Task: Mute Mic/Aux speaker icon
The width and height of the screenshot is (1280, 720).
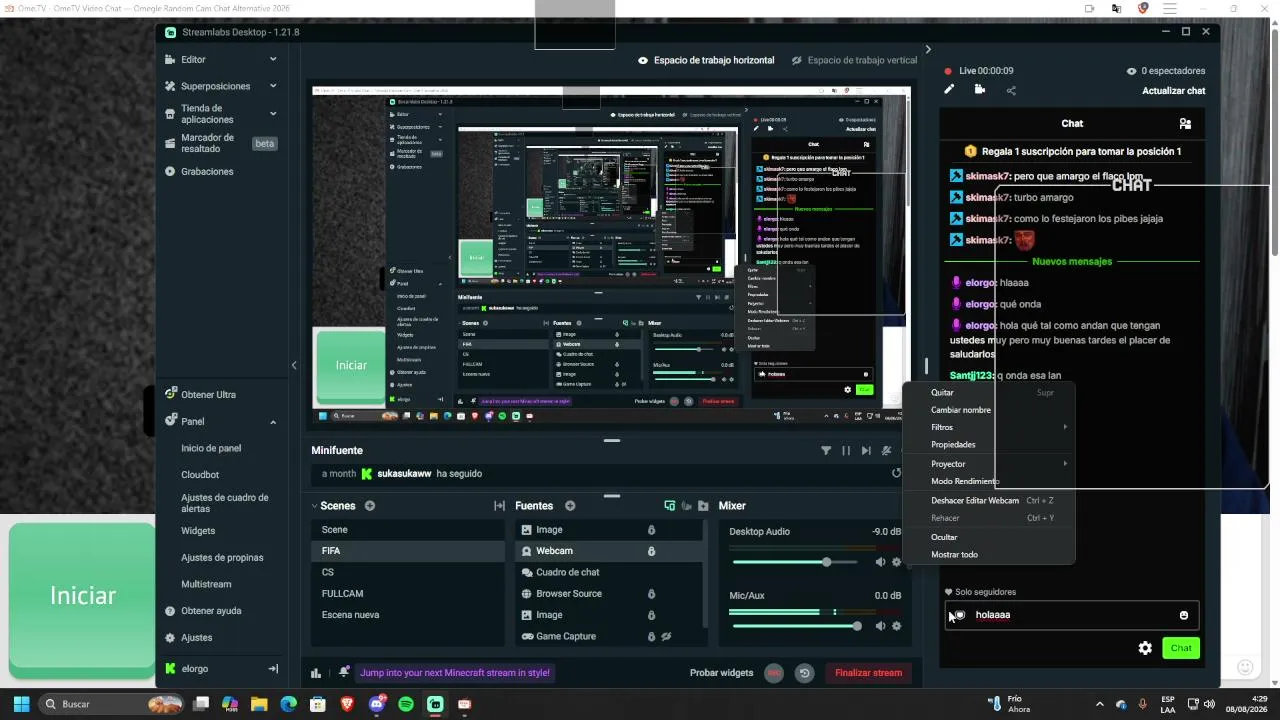Action: click(880, 626)
